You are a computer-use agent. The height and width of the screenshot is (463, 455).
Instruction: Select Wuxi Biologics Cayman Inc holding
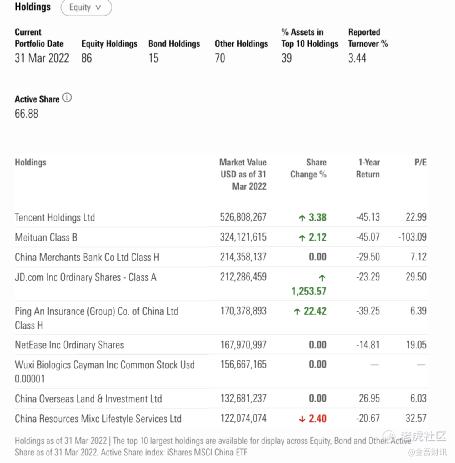click(x=105, y=371)
